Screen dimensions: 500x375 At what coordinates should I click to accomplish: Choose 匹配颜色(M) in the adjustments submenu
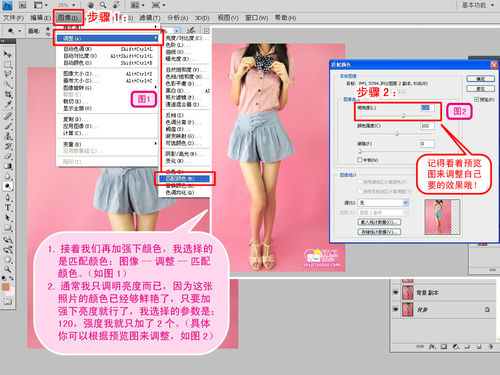tap(185, 179)
